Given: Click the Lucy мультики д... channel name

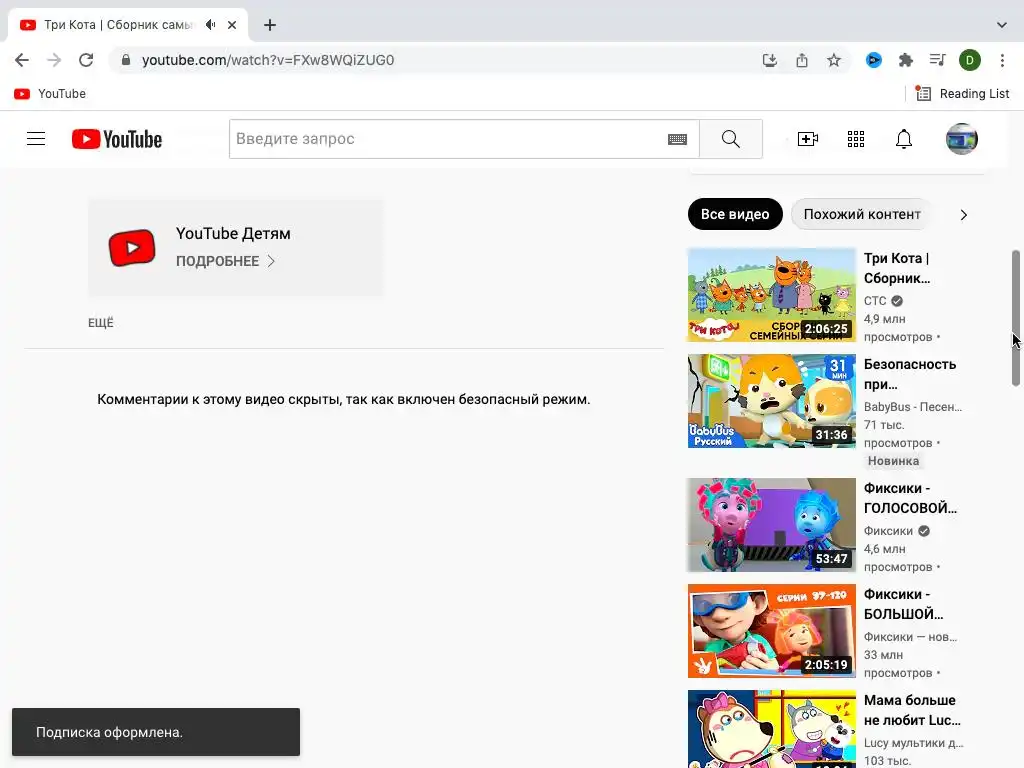Looking at the screenshot, I should [x=913, y=743].
